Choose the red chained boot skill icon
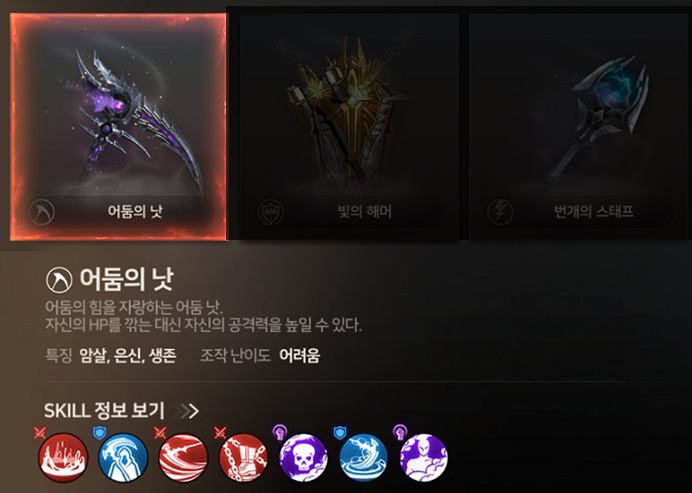 tap(243, 457)
